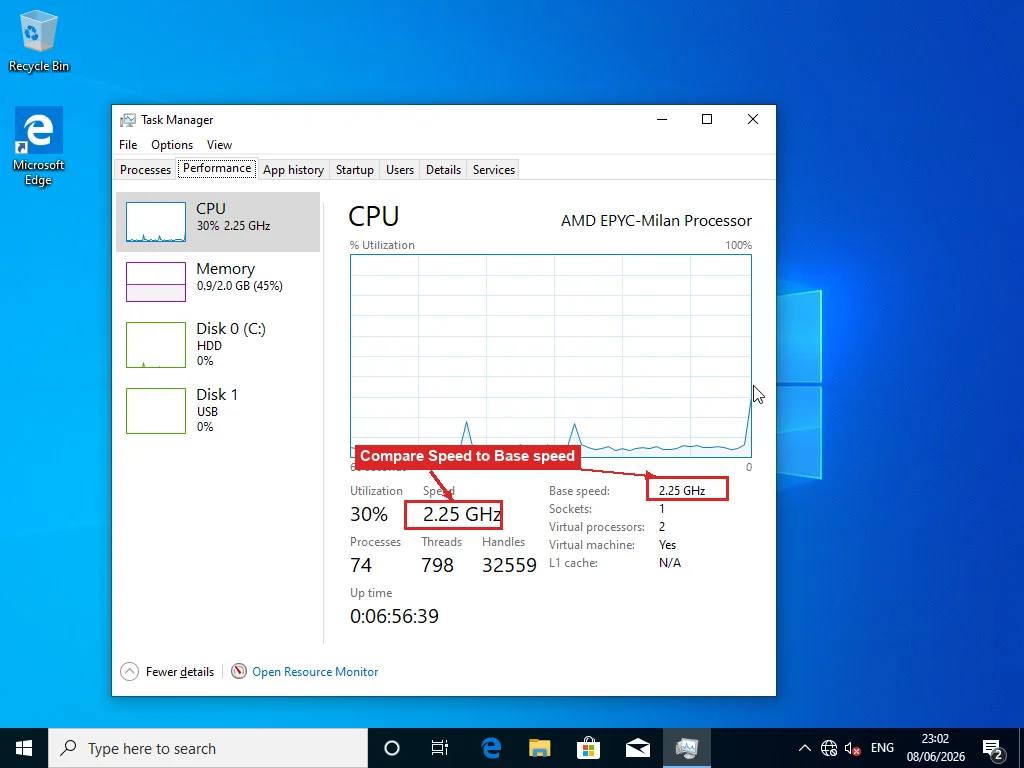Show hidden system tray icons
1024x768 pixels.
805,748
